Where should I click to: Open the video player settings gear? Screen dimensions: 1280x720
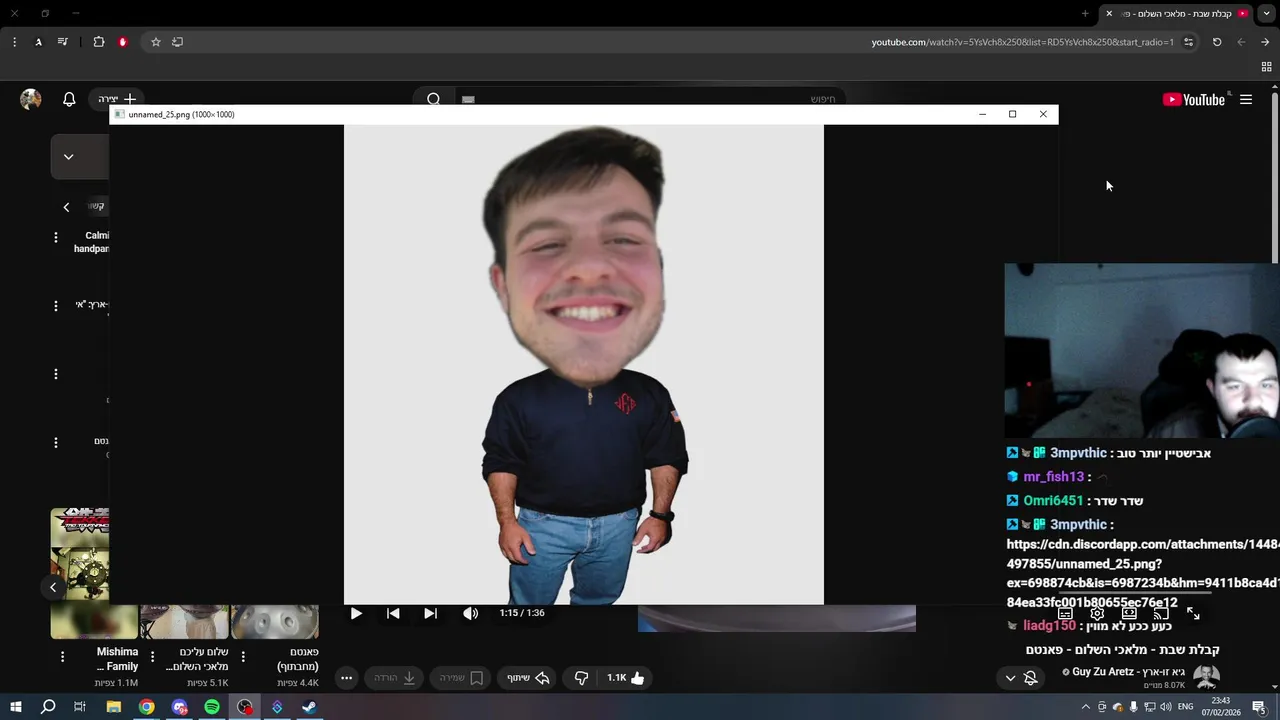click(1097, 613)
